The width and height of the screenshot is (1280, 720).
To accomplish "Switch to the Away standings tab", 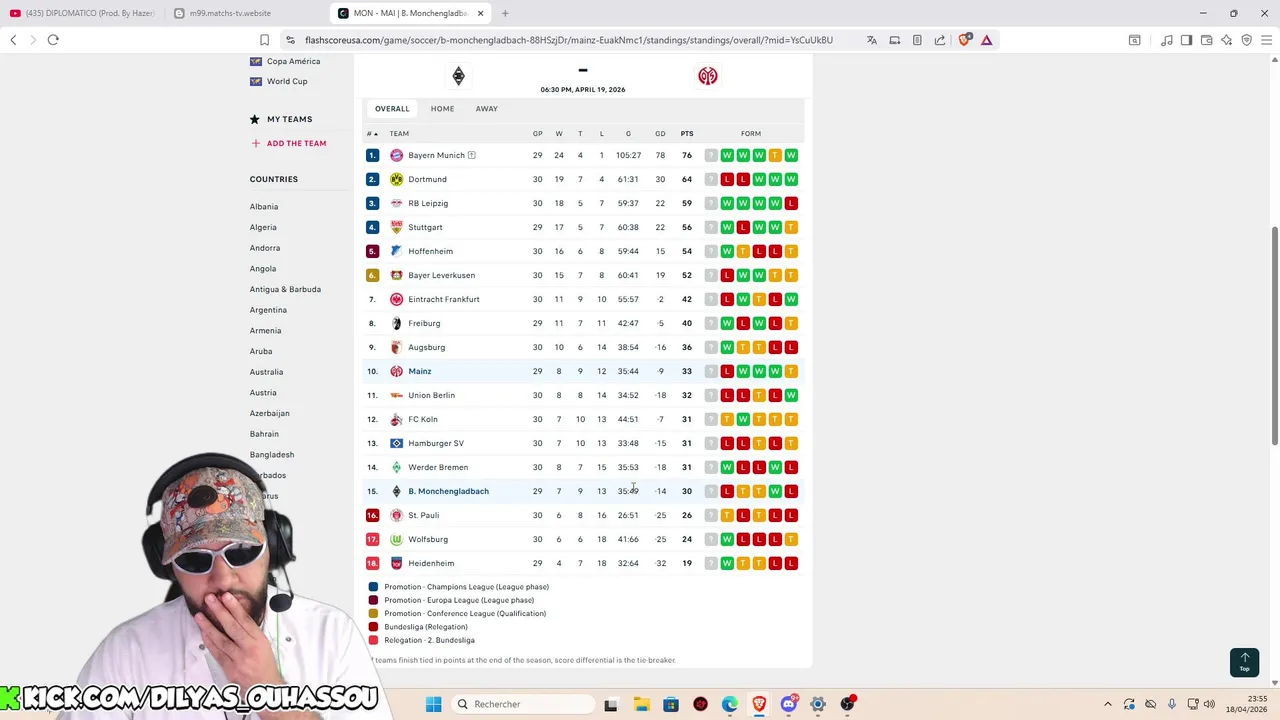I will [x=486, y=109].
